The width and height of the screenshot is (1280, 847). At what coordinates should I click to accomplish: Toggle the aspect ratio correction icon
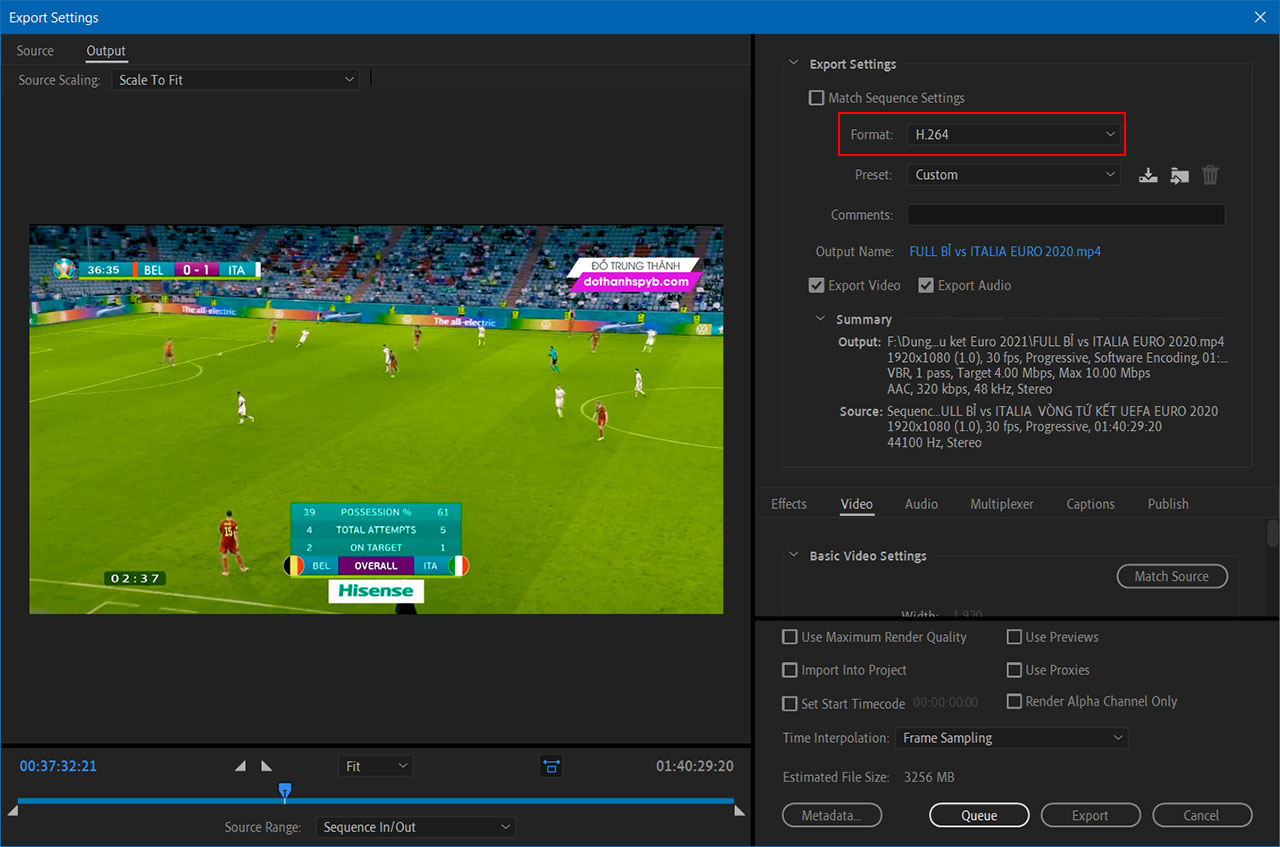coord(551,766)
